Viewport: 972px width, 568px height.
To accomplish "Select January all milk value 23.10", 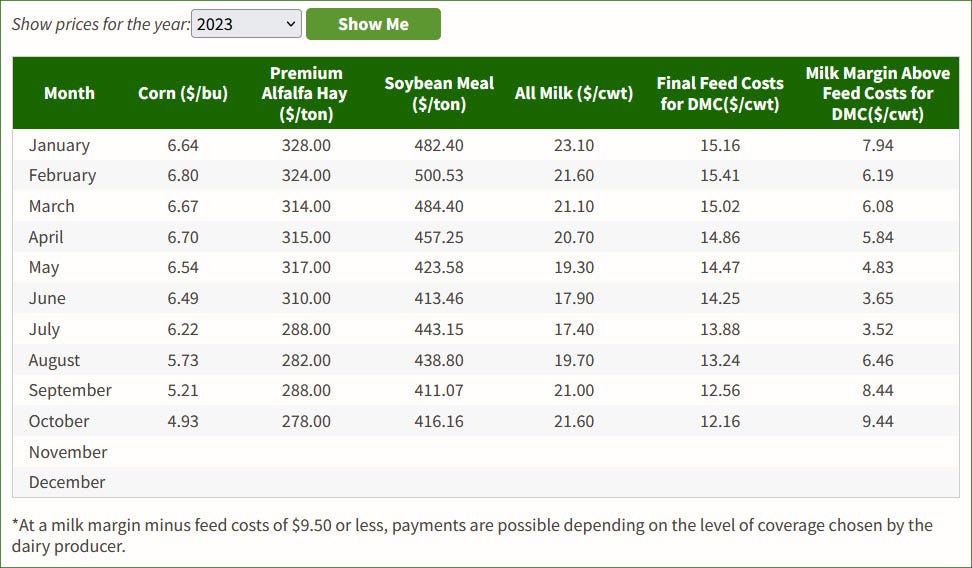I will (574, 145).
